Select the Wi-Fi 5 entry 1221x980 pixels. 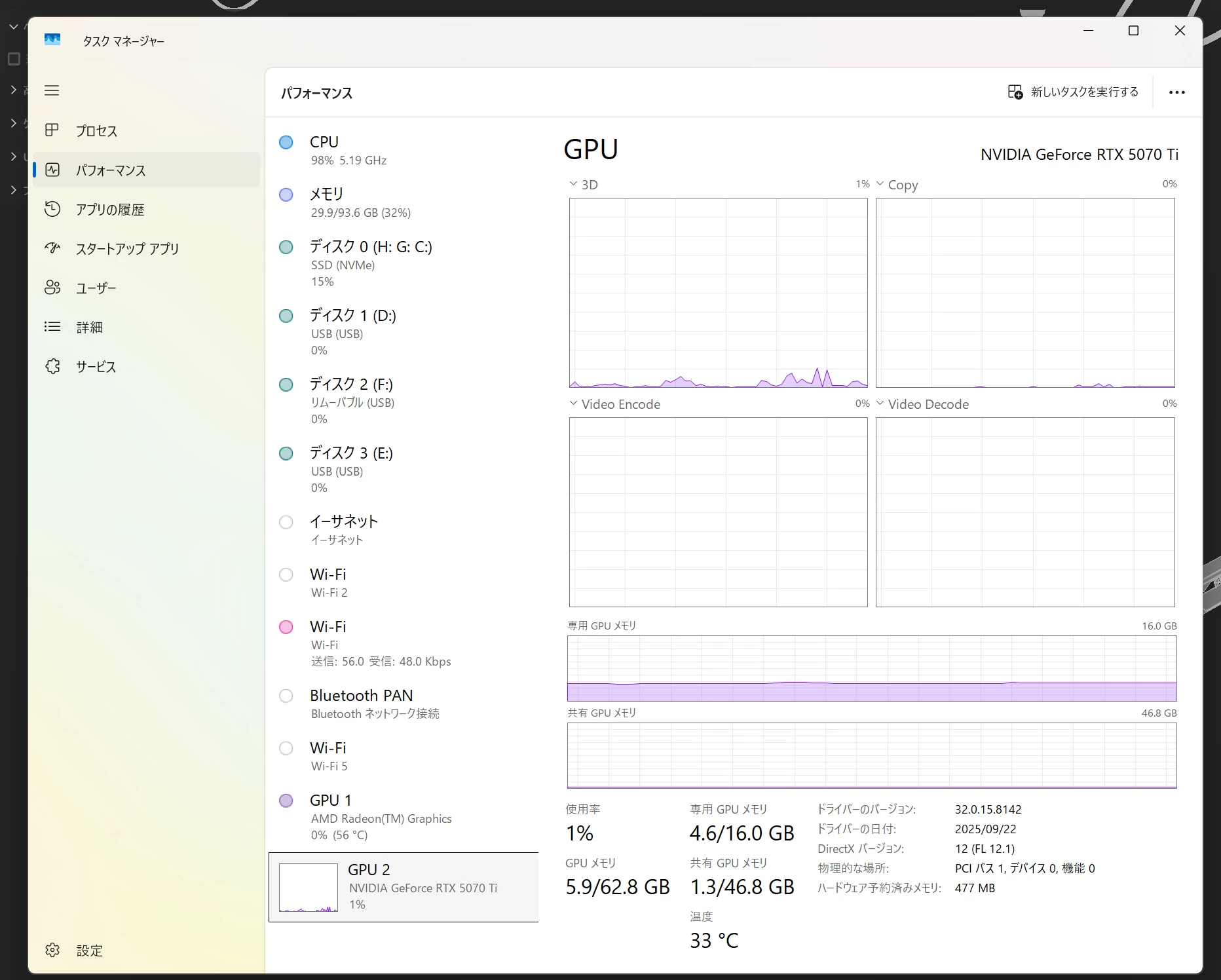click(x=404, y=756)
